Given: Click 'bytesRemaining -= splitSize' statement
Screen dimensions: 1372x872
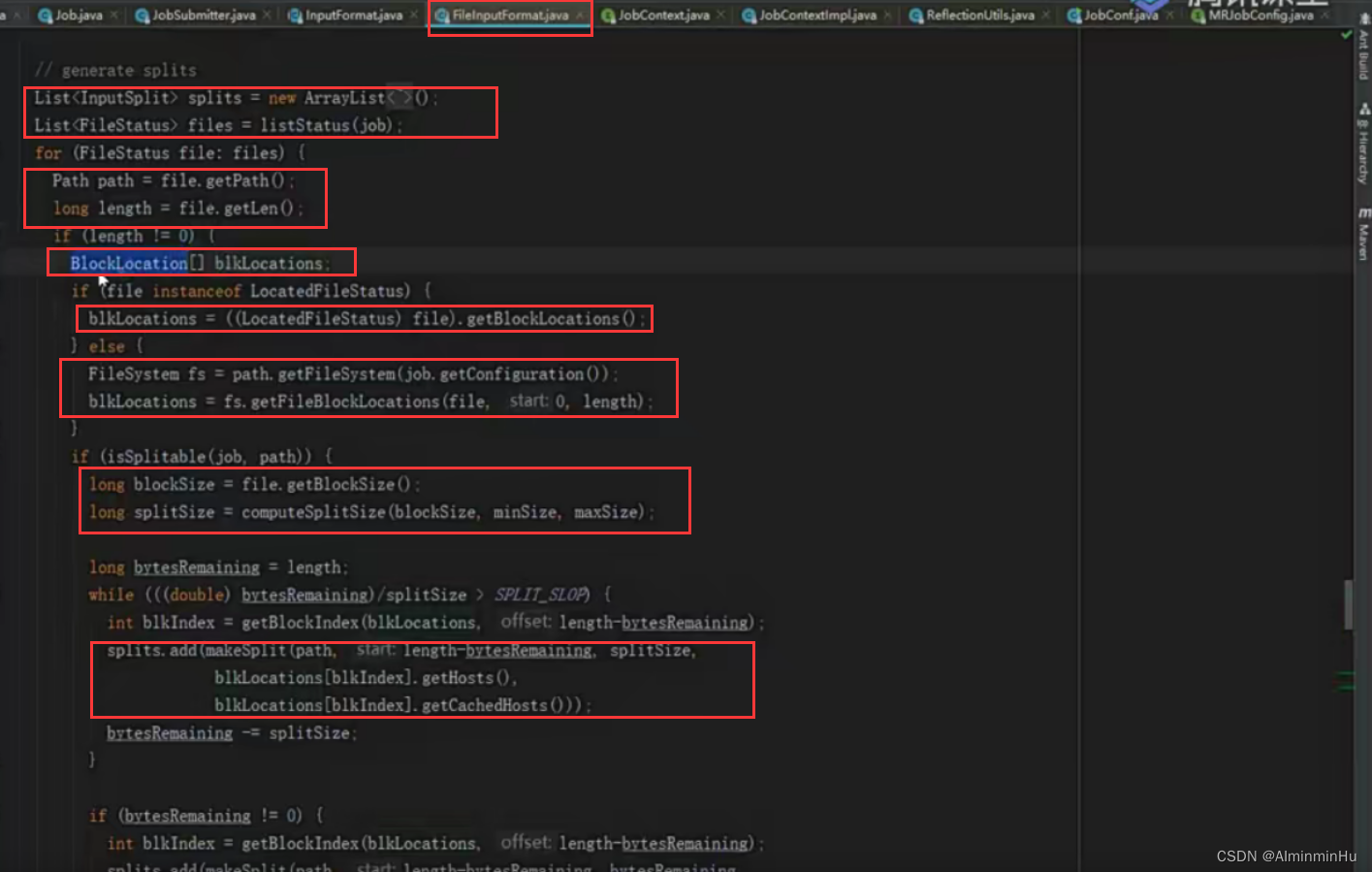Looking at the screenshot, I should (232, 732).
